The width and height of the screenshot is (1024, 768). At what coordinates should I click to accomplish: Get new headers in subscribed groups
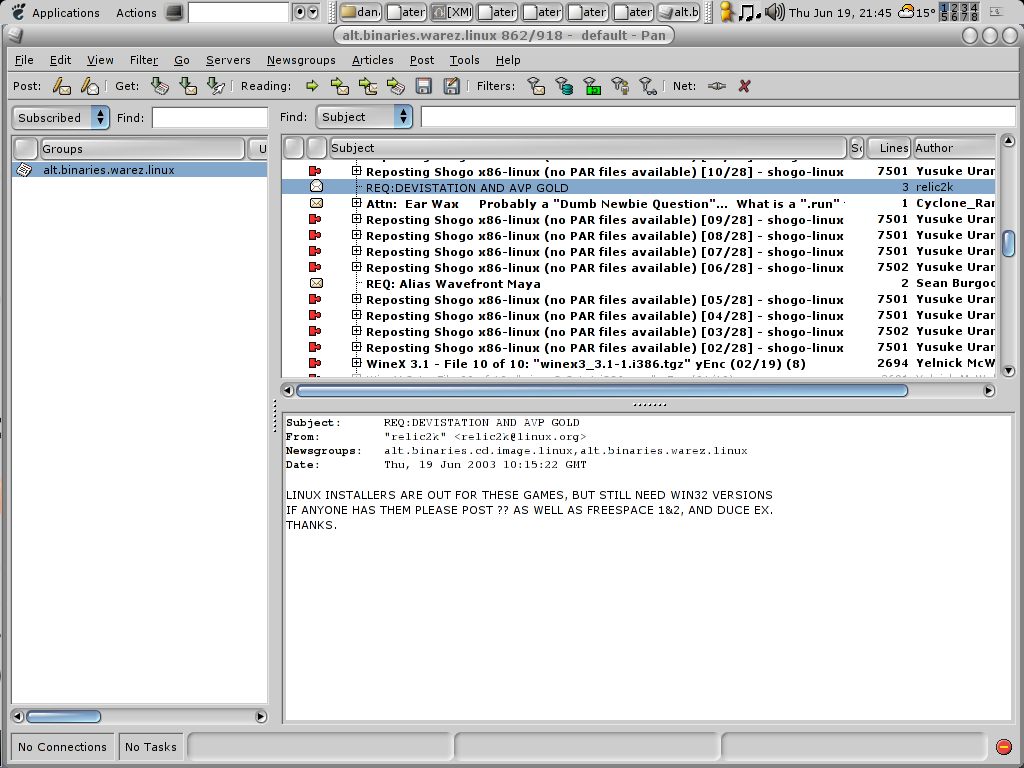tap(160, 86)
